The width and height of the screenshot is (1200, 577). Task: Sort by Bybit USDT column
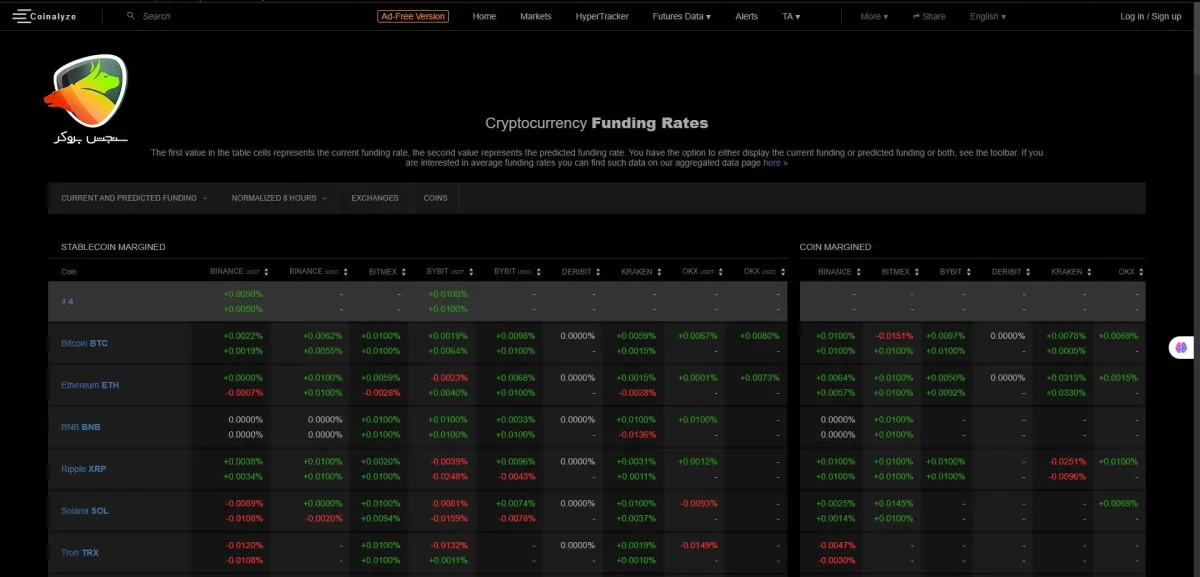[449, 271]
